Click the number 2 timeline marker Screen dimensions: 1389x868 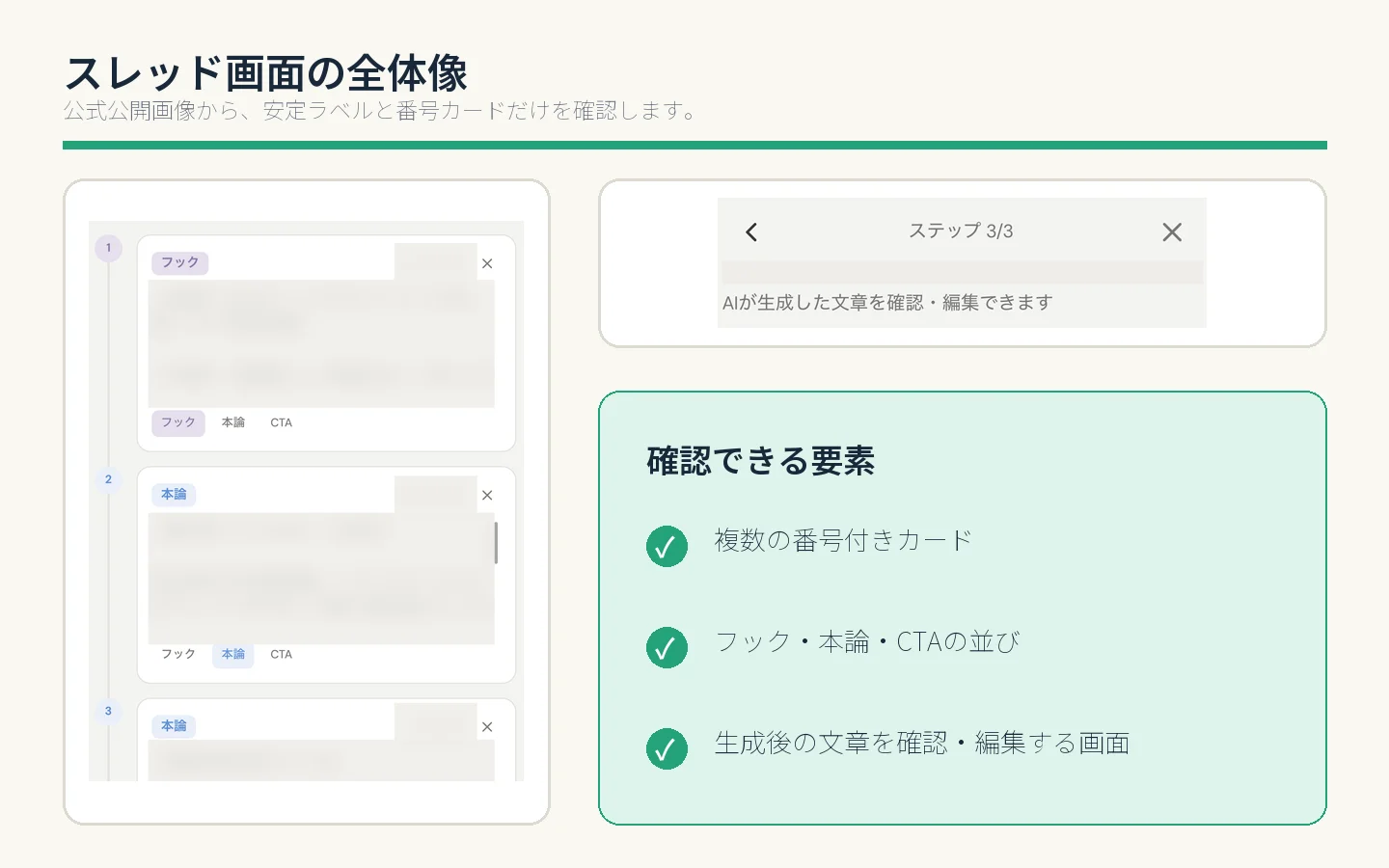tap(108, 479)
